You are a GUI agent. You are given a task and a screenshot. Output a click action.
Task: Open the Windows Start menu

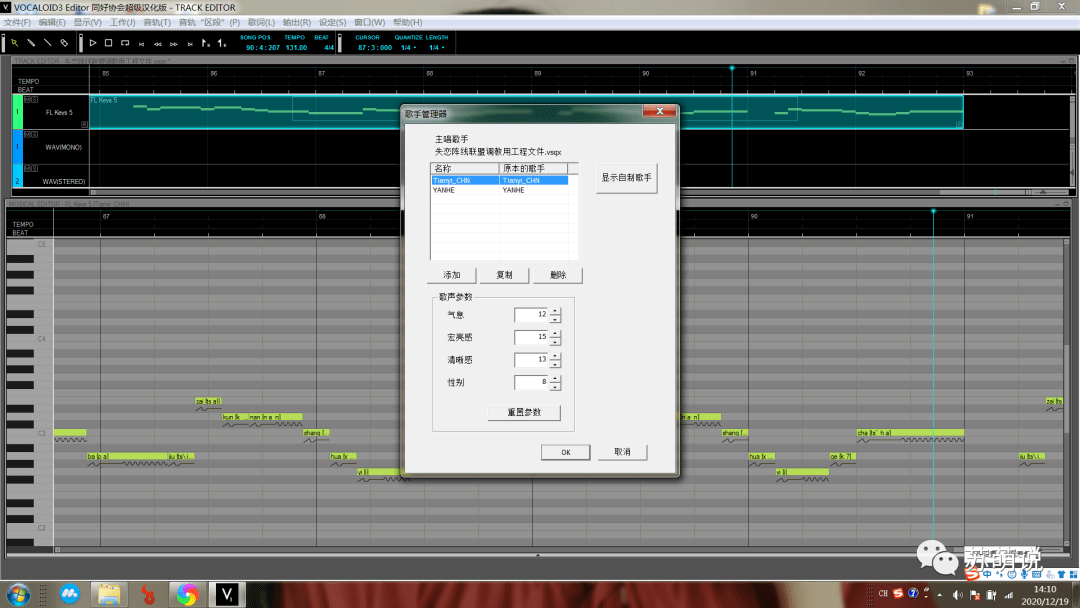coord(19,594)
